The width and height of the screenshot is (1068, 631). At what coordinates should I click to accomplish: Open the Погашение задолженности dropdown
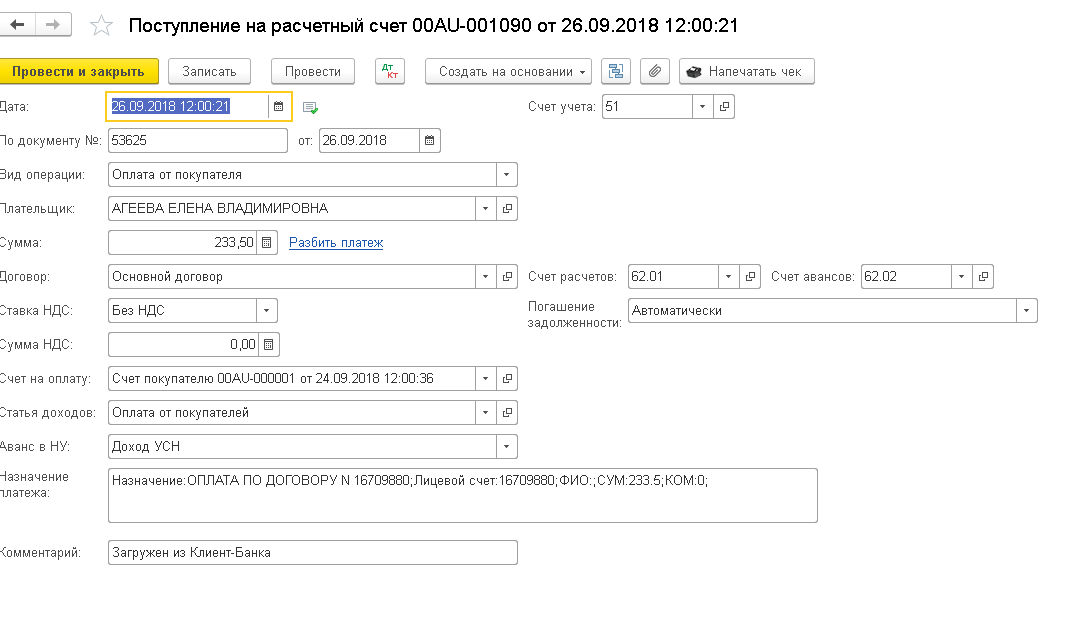coord(1027,310)
